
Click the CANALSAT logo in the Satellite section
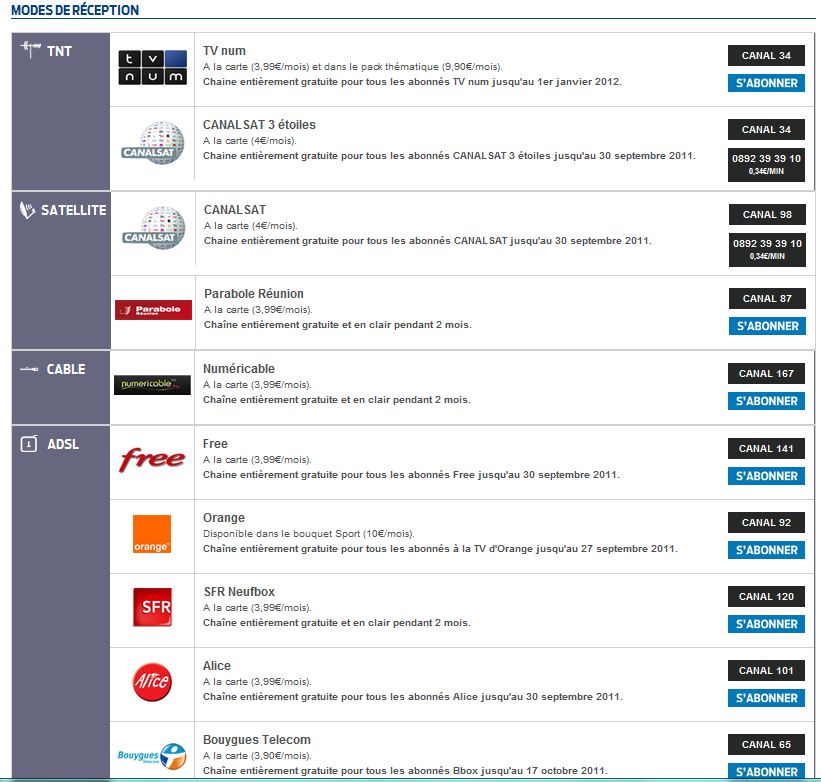(153, 227)
